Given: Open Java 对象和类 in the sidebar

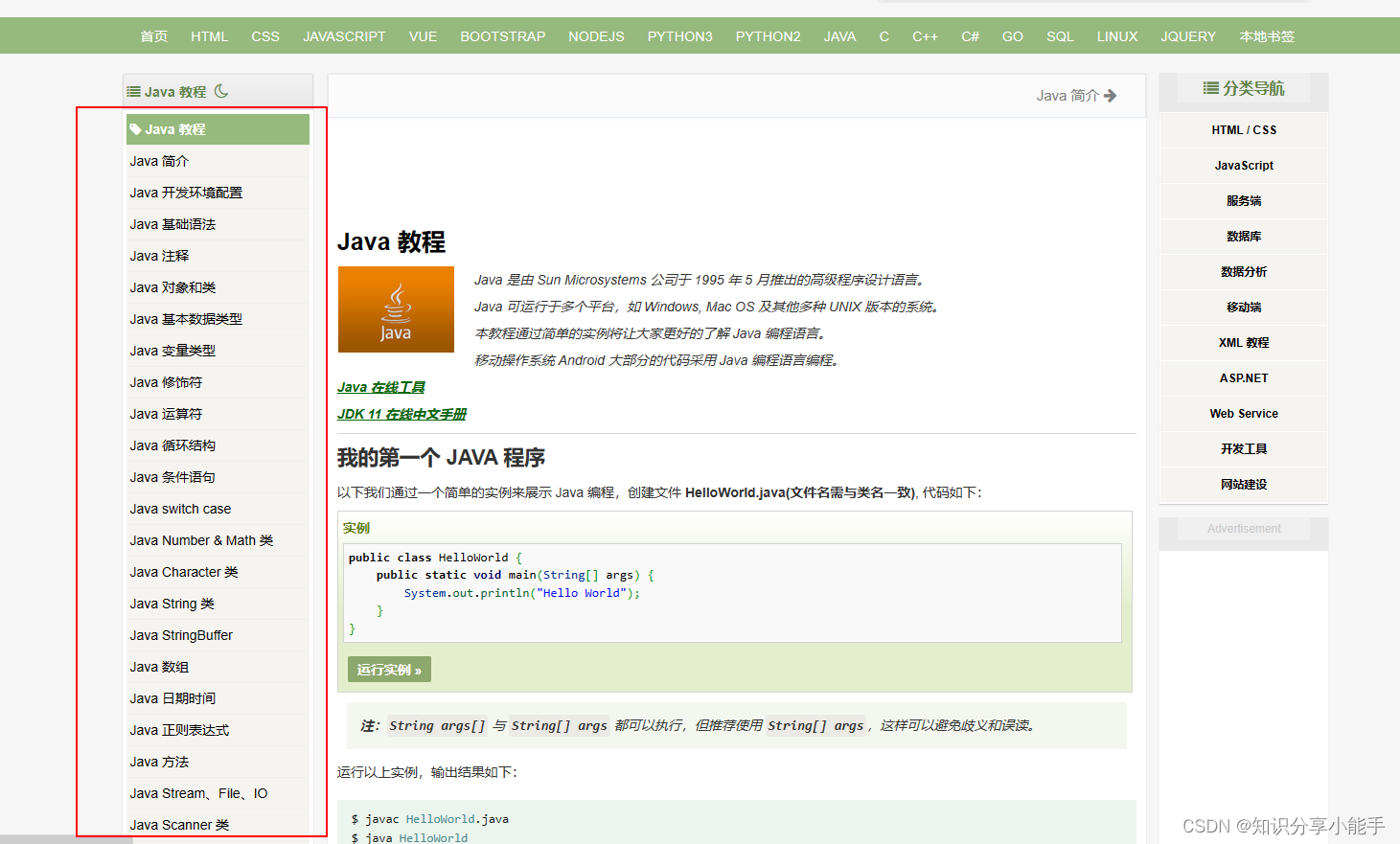Looking at the screenshot, I should pos(218,287).
